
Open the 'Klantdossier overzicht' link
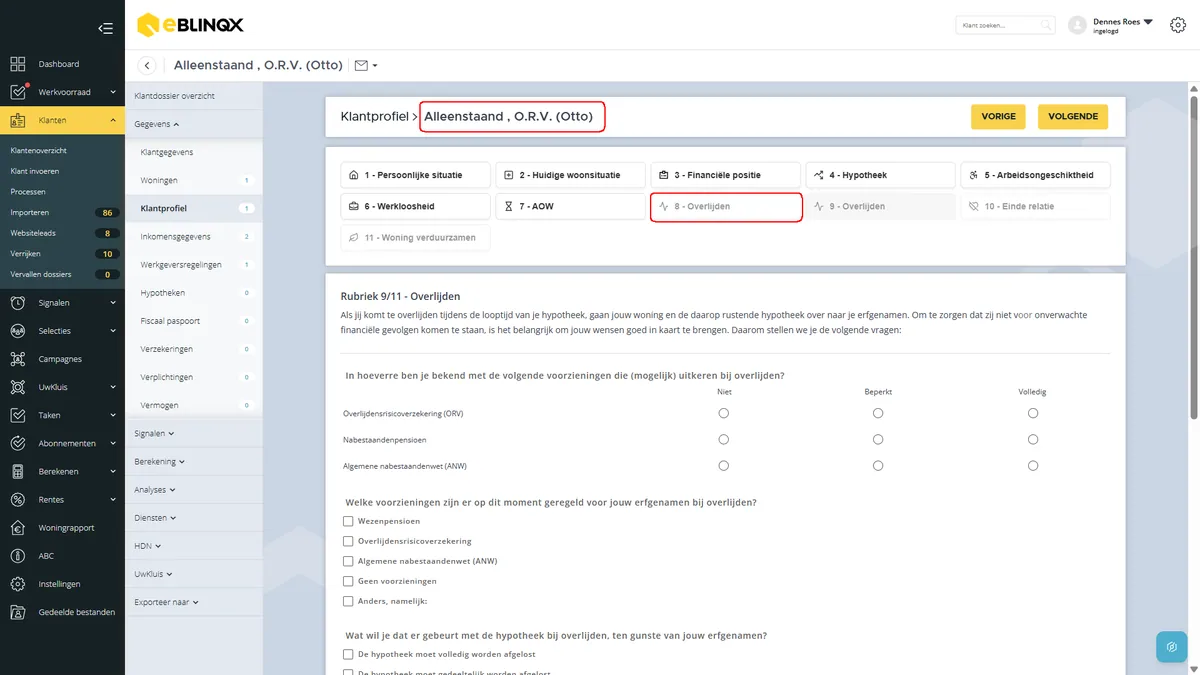click(x=175, y=96)
